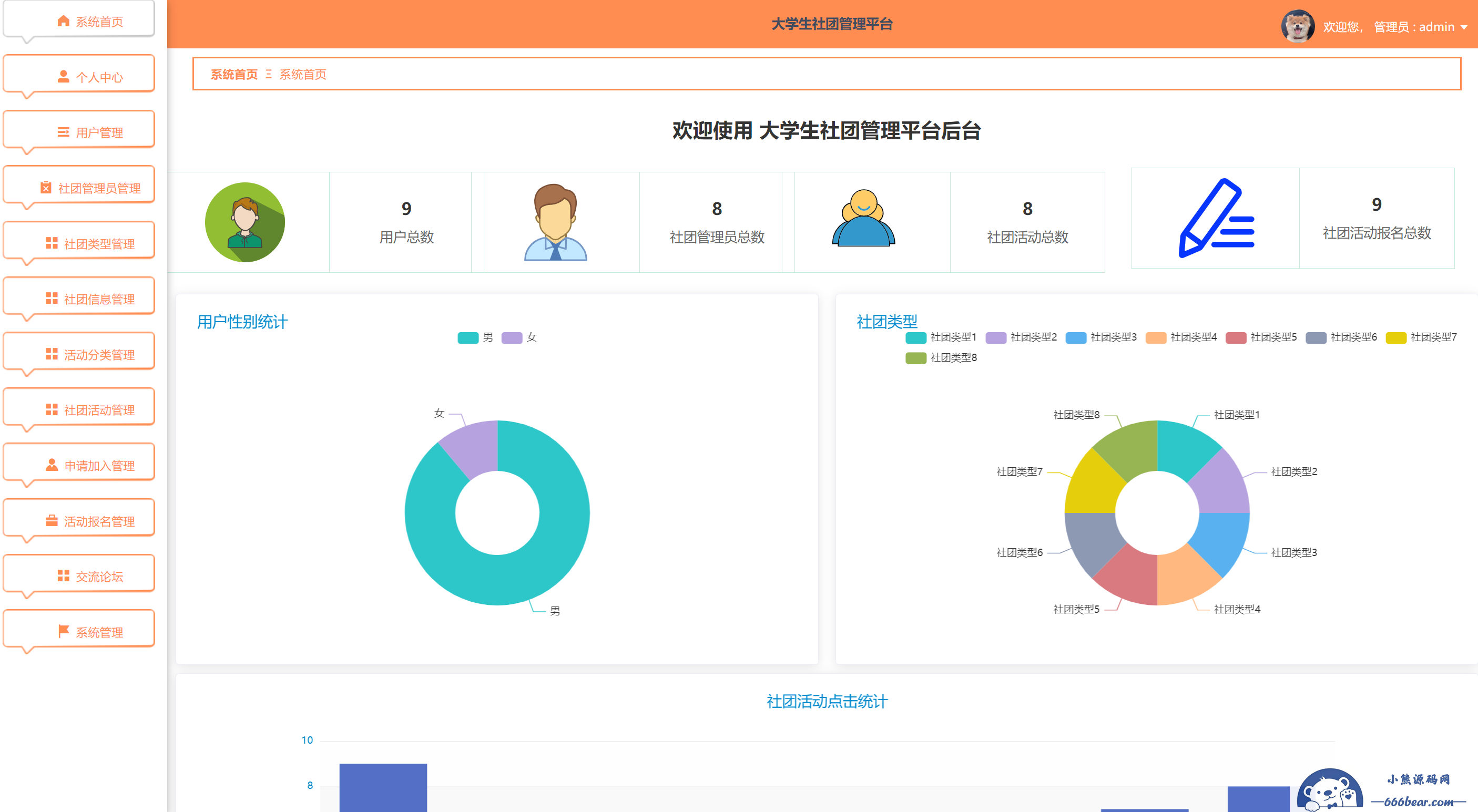Image resolution: width=1478 pixels, height=812 pixels.
Task: Click the person icon beside 个人中心
Action: (63, 76)
